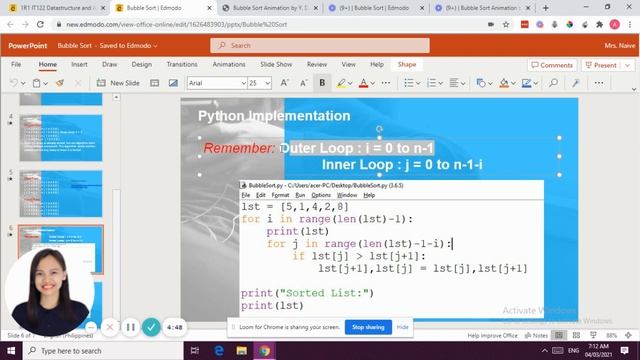Click the Shapes insert icon

[481, 83]
